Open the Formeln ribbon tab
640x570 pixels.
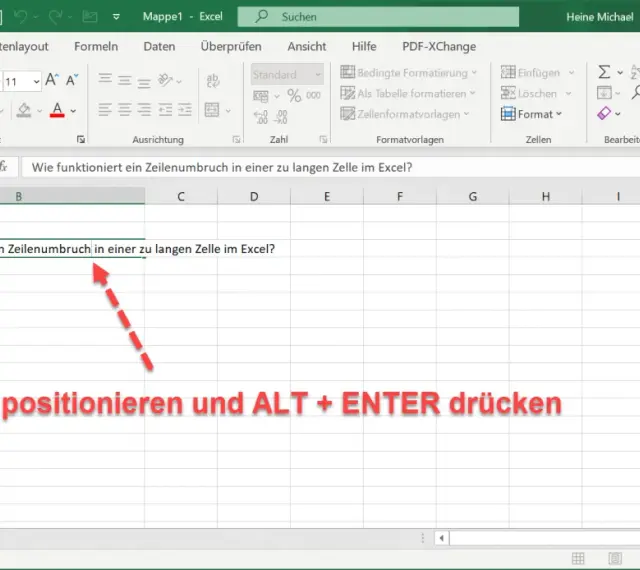[96, 47]
